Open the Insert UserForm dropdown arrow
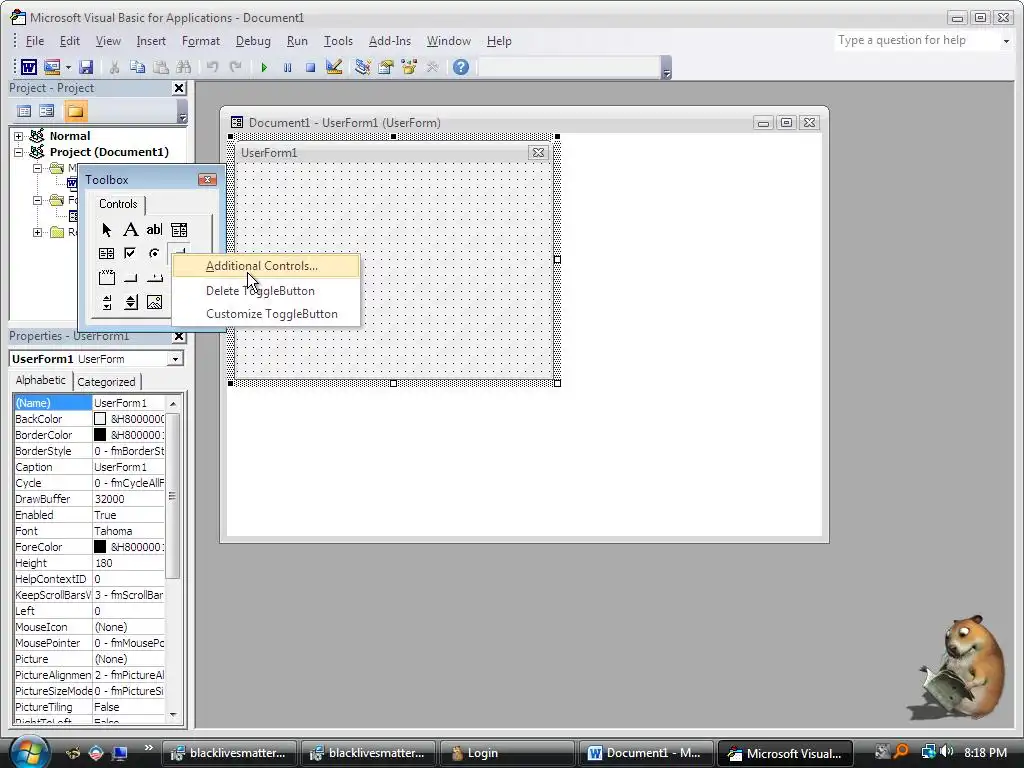The height and width of the screenshot is (768, 1024). click(68, 67)
